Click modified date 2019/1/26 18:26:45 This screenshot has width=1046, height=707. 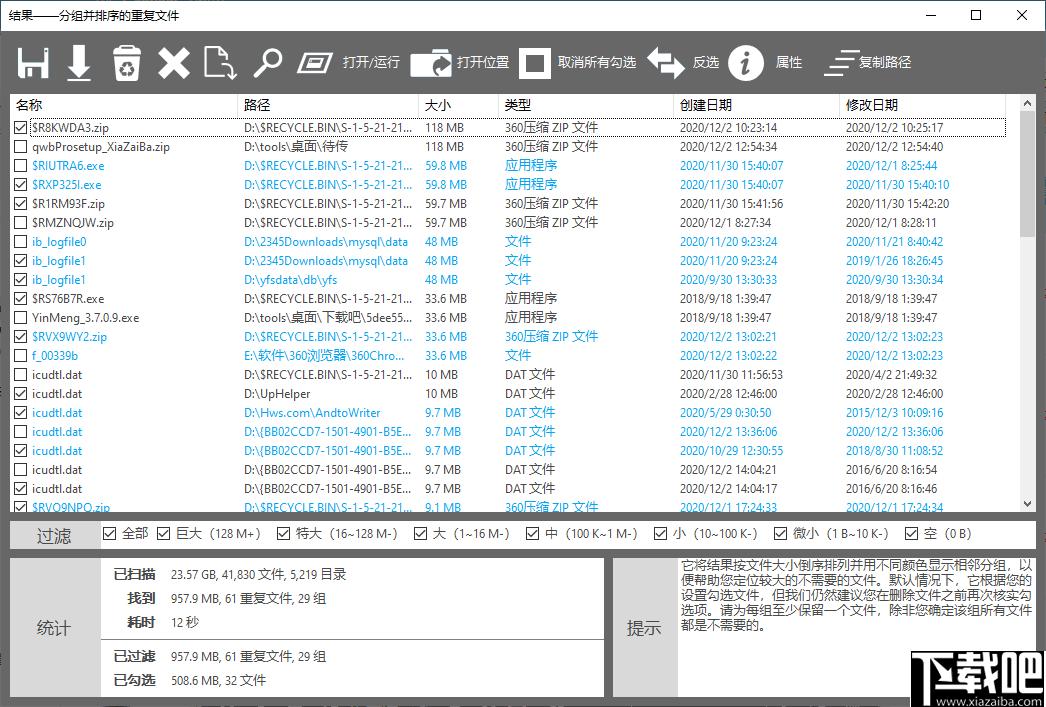tap(895, 261)
